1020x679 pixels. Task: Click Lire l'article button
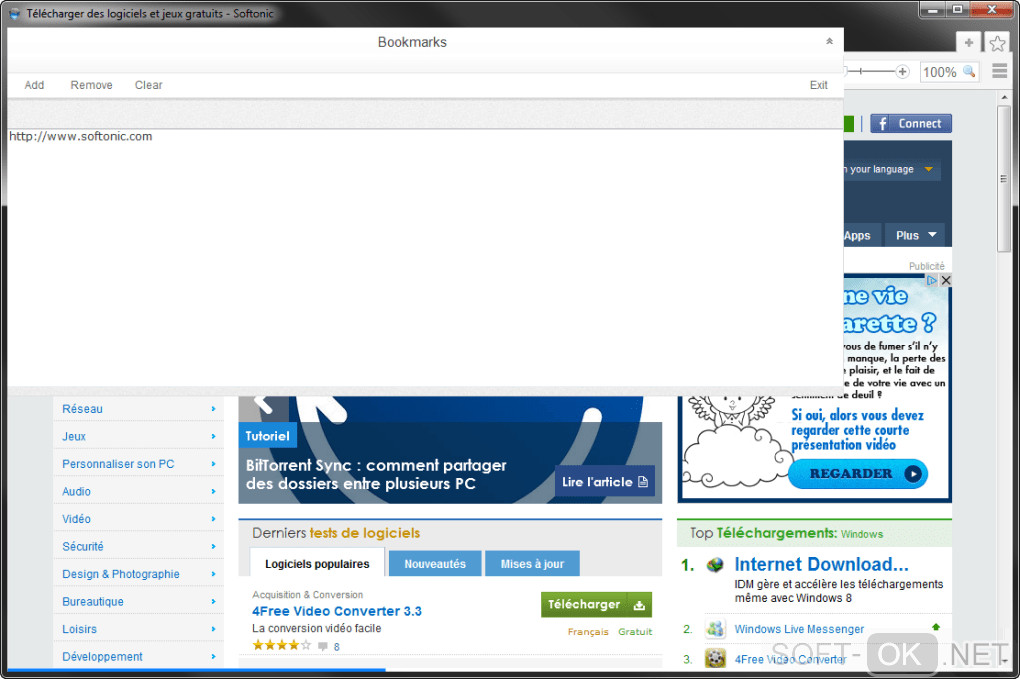click(x=605, y=482)
